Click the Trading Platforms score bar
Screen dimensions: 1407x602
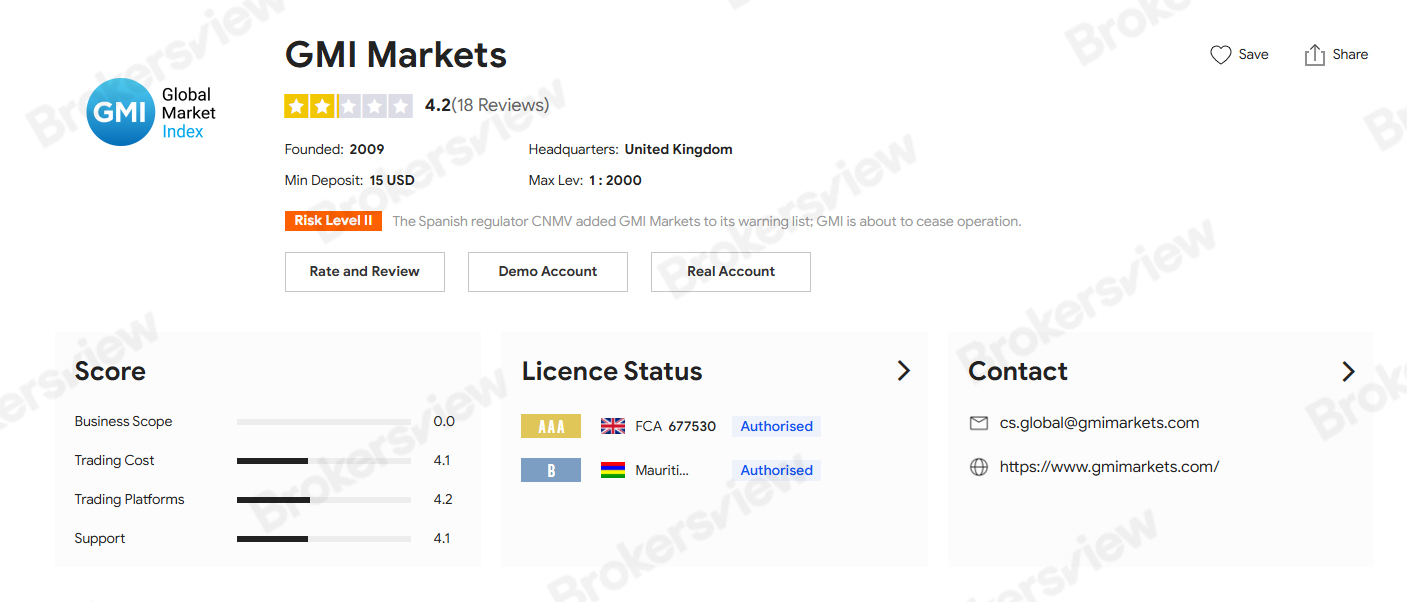[323, 499]
